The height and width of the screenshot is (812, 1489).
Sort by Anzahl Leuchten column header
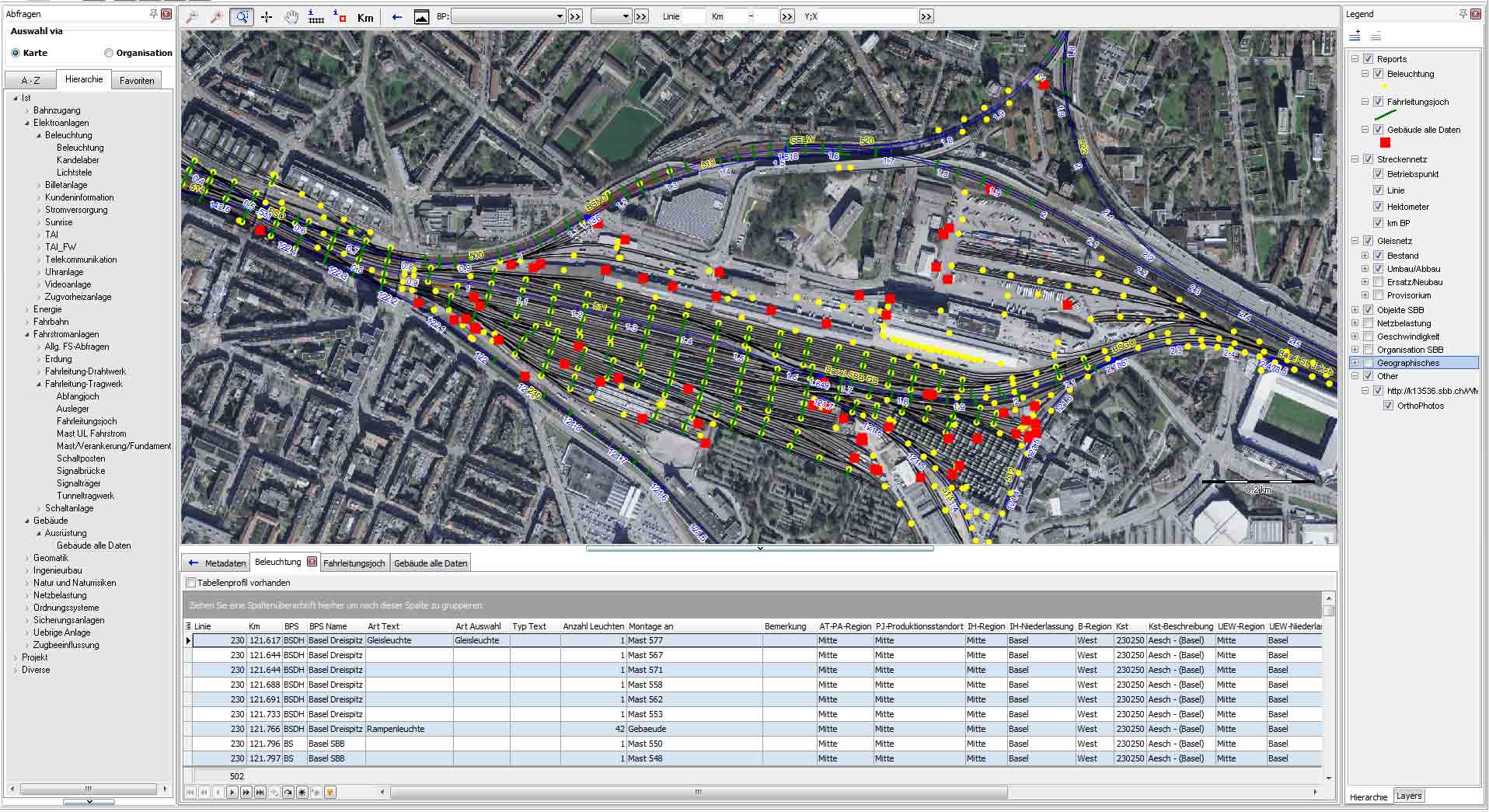593,626
